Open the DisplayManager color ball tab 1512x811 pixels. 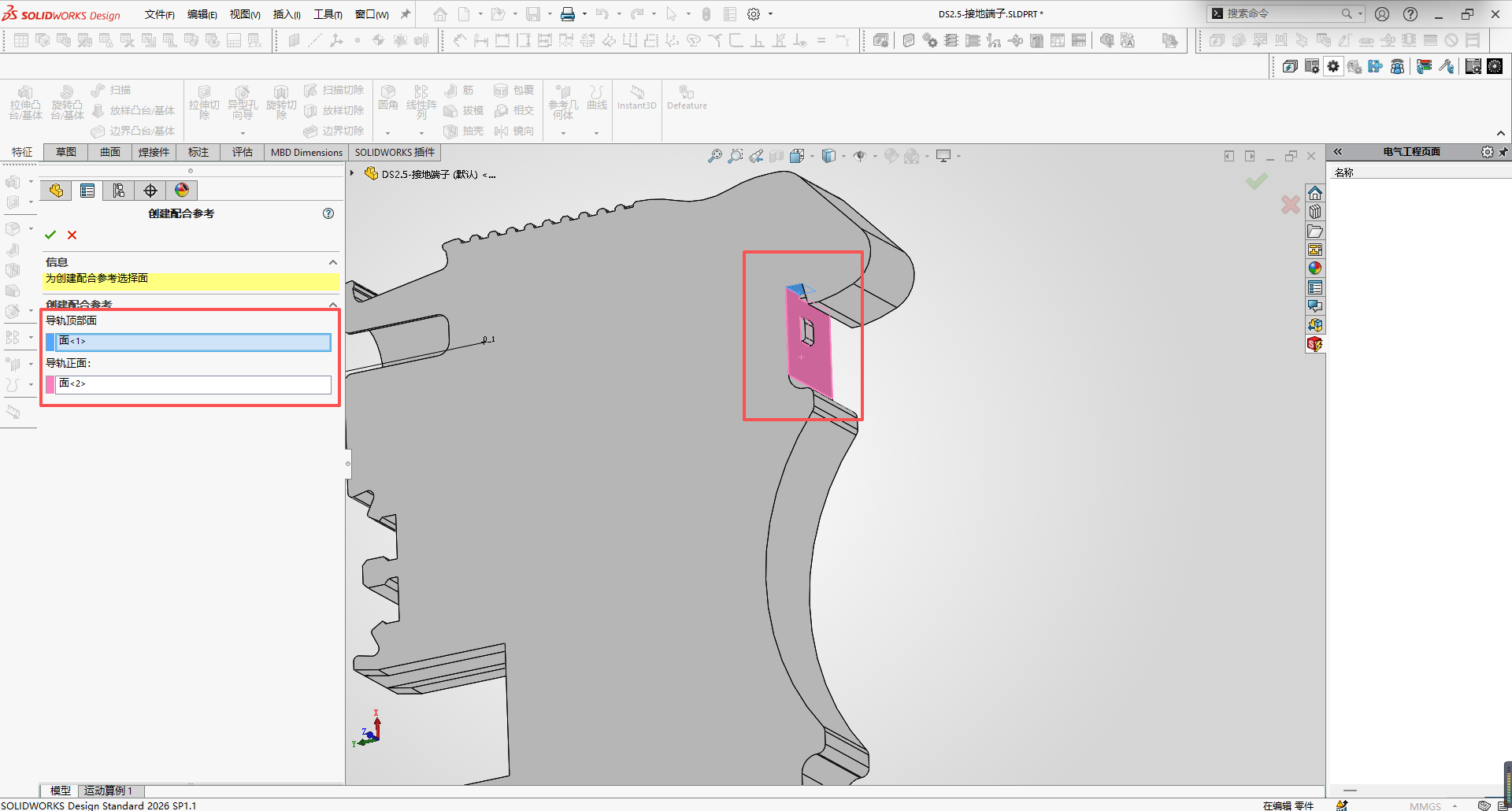pos(182,191)
